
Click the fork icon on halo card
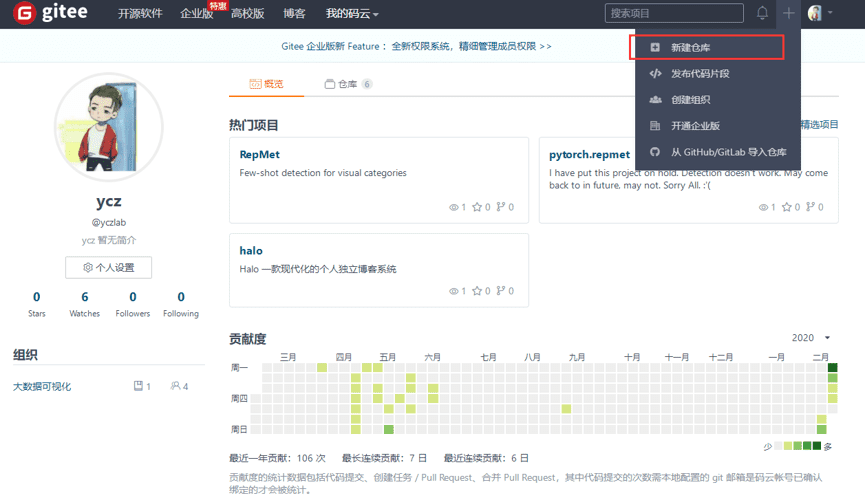pyautogui.click(x=500, y=290)
